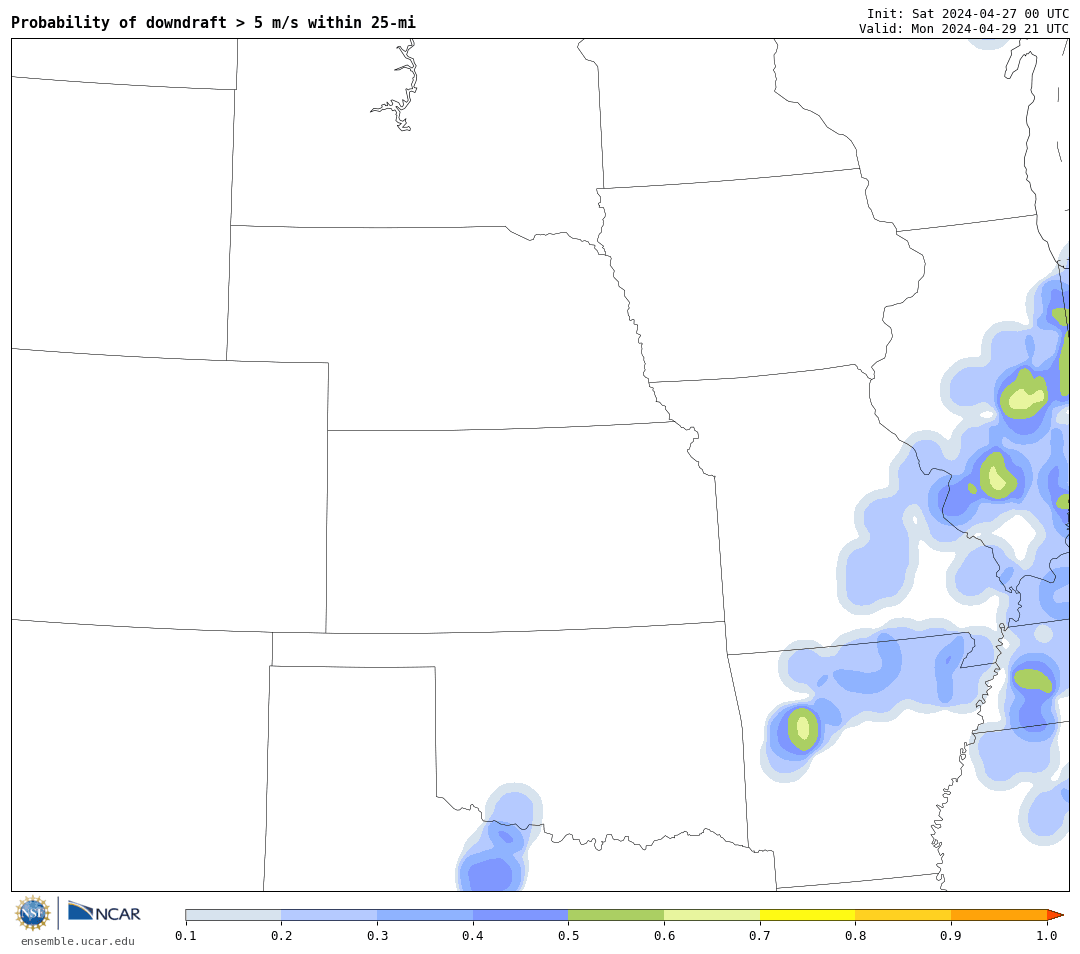Click the 0.9–1.0 orange colorbar segment
The height and width of the screenshot is (954, 1080).
point(999,915)
